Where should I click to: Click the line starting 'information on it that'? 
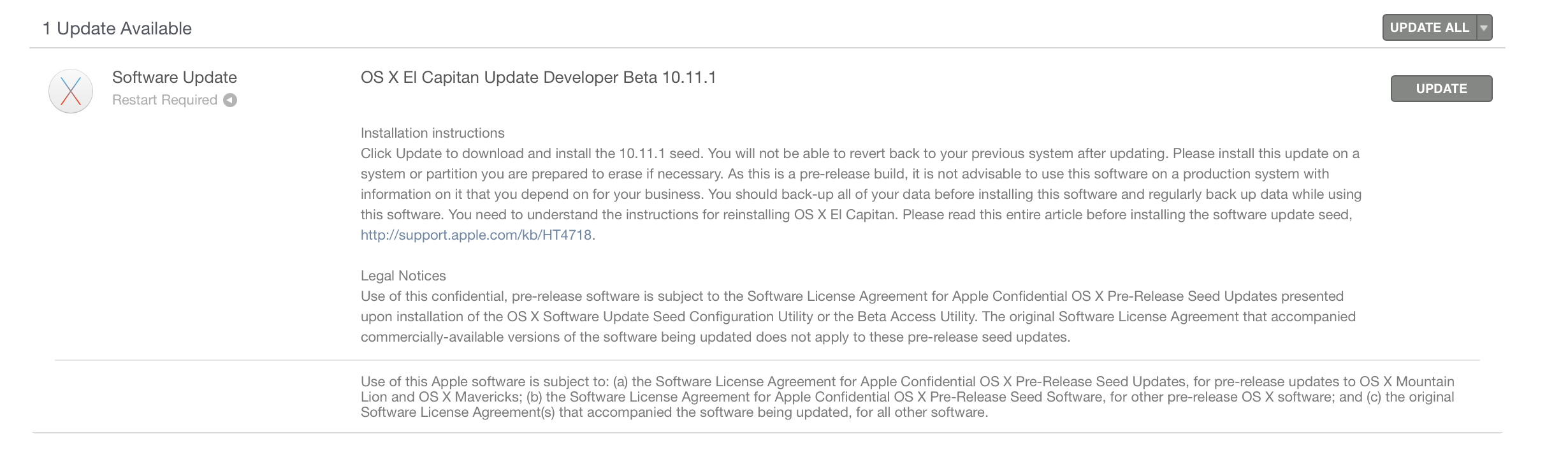click(x=860, y=194)
